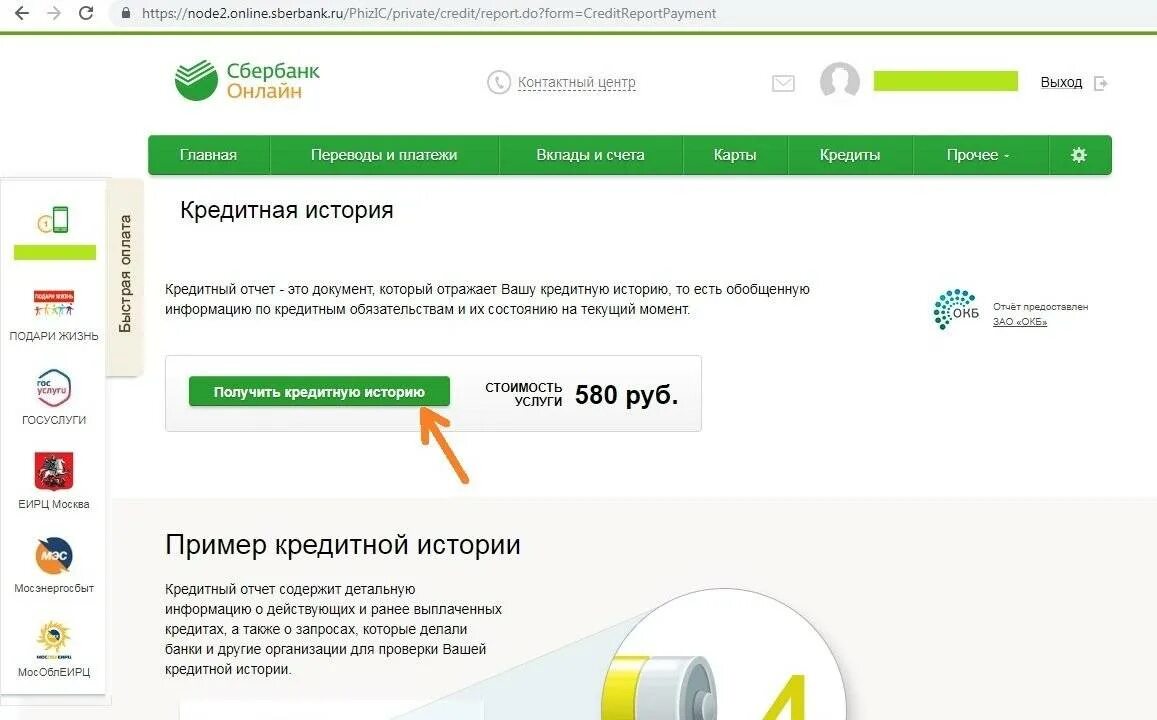Click the mobile phone payment icon
The width and height of the screenshot is (1157, 720).
(x=53, y=220)
